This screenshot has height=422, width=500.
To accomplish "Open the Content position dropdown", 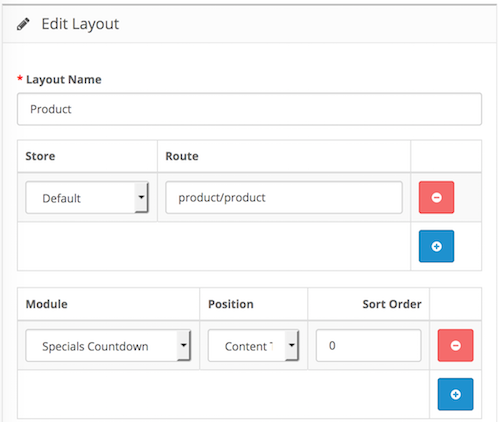I will (x=253, y=346).
